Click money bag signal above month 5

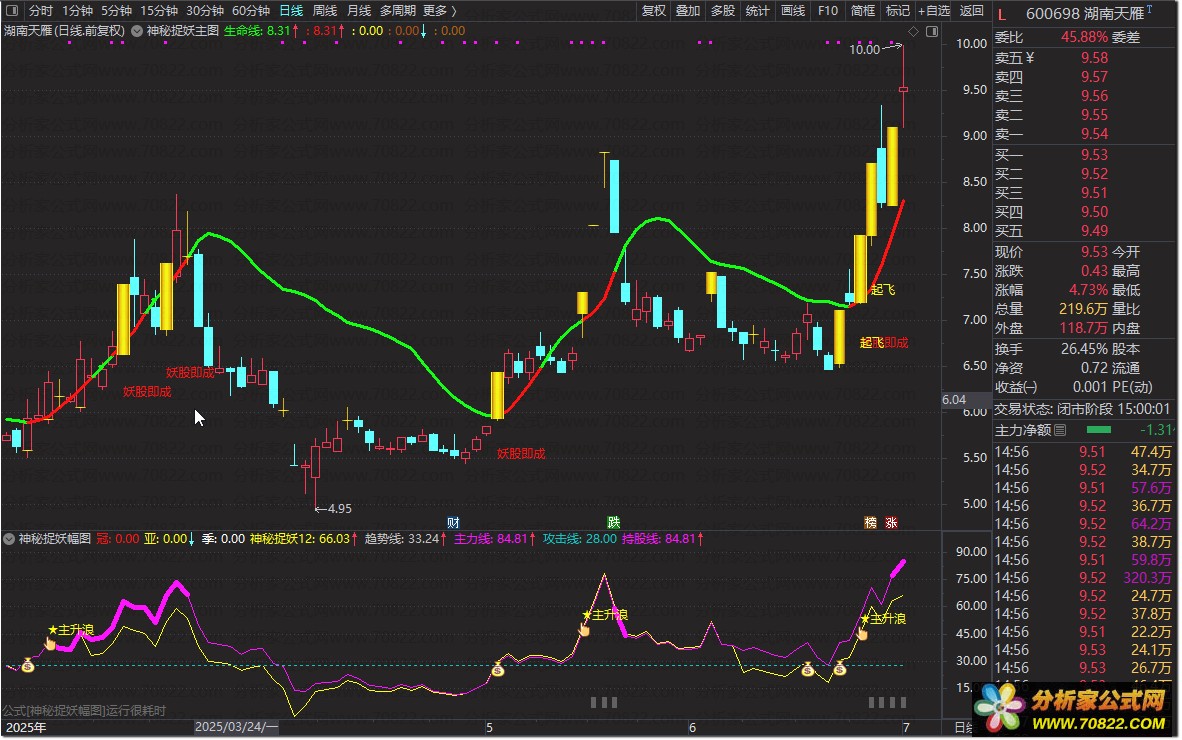[498, 668]
